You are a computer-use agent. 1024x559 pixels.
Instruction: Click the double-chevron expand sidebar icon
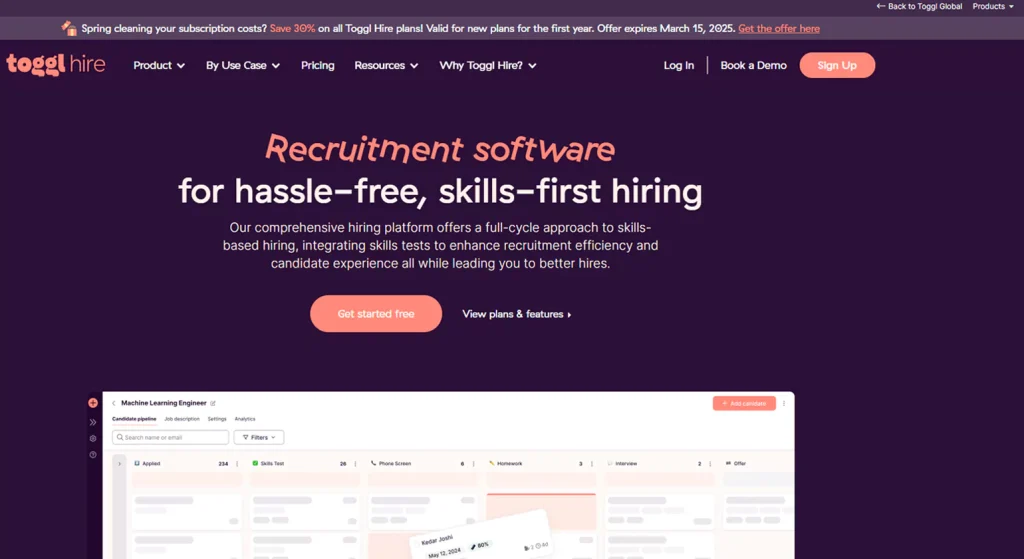coord(93,422)
